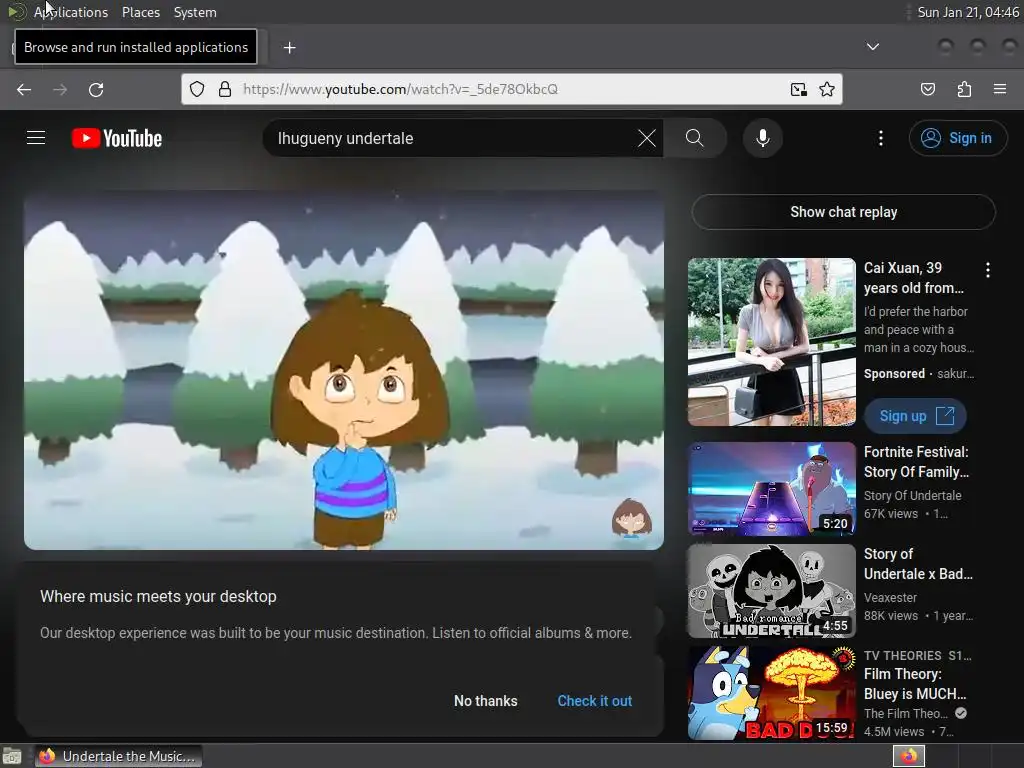Open the Places menu
This screenshot has height=768, width=1024.
click(141, 12)
